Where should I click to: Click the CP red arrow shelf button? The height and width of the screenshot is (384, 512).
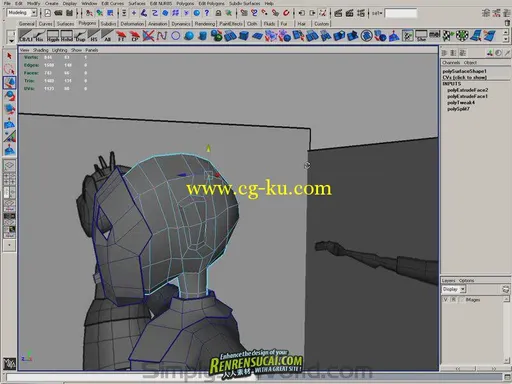(x=135, y=36)
